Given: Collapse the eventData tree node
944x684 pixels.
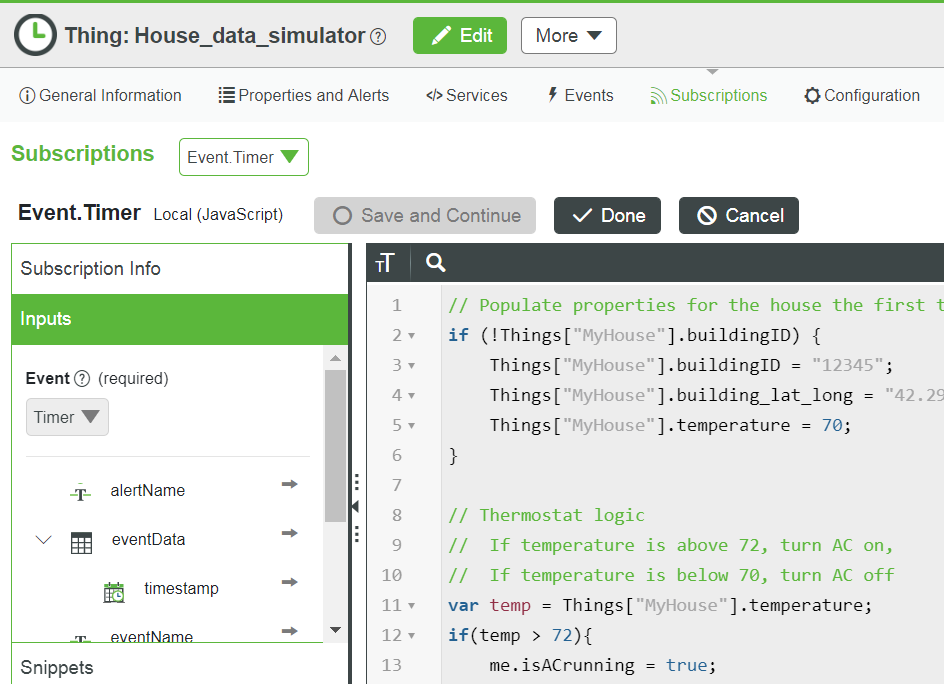Looking at the screenshot, I should click(43, 540).
